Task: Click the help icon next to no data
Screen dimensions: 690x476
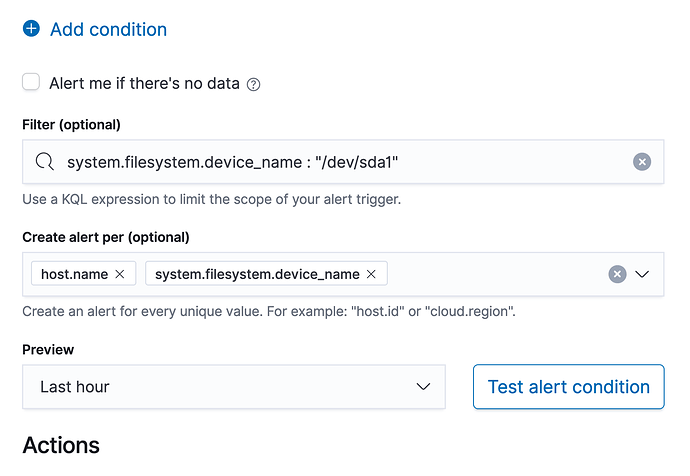Action: point(254,84)
